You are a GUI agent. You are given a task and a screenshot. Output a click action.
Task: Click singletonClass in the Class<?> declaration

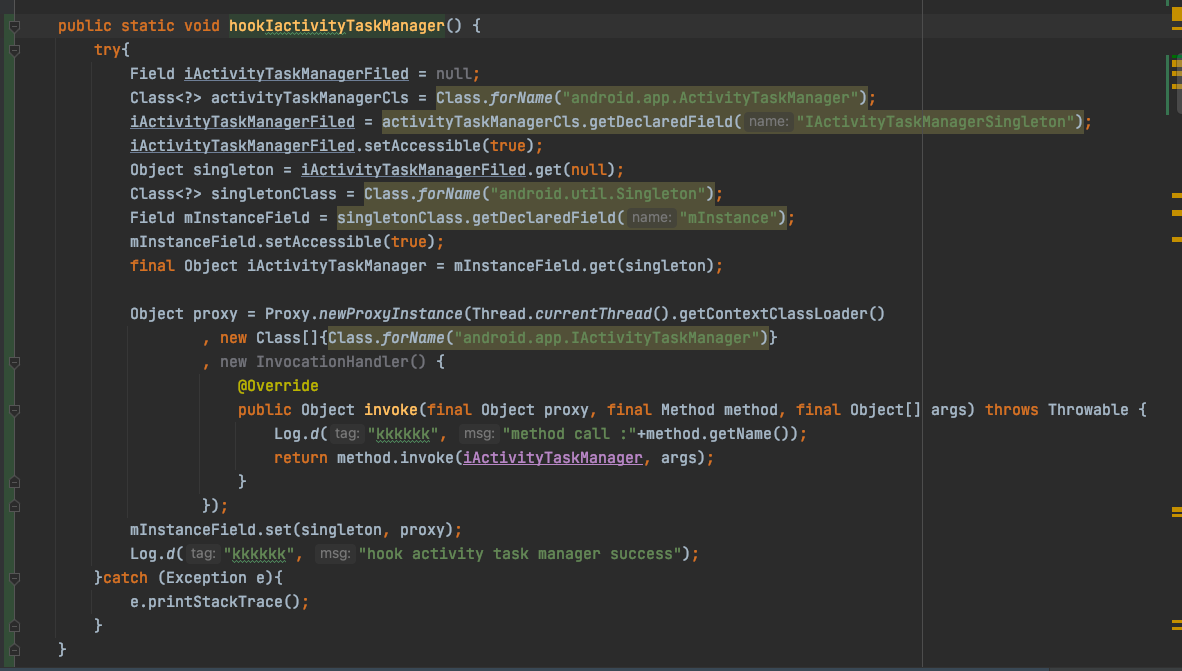click(x=274, y=194)
